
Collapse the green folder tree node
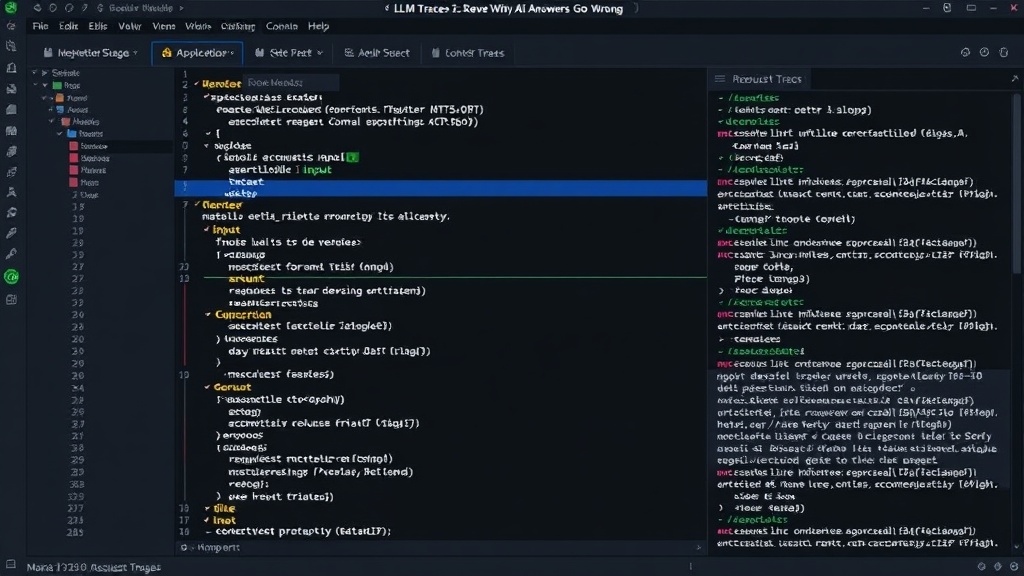coord(44,86)
